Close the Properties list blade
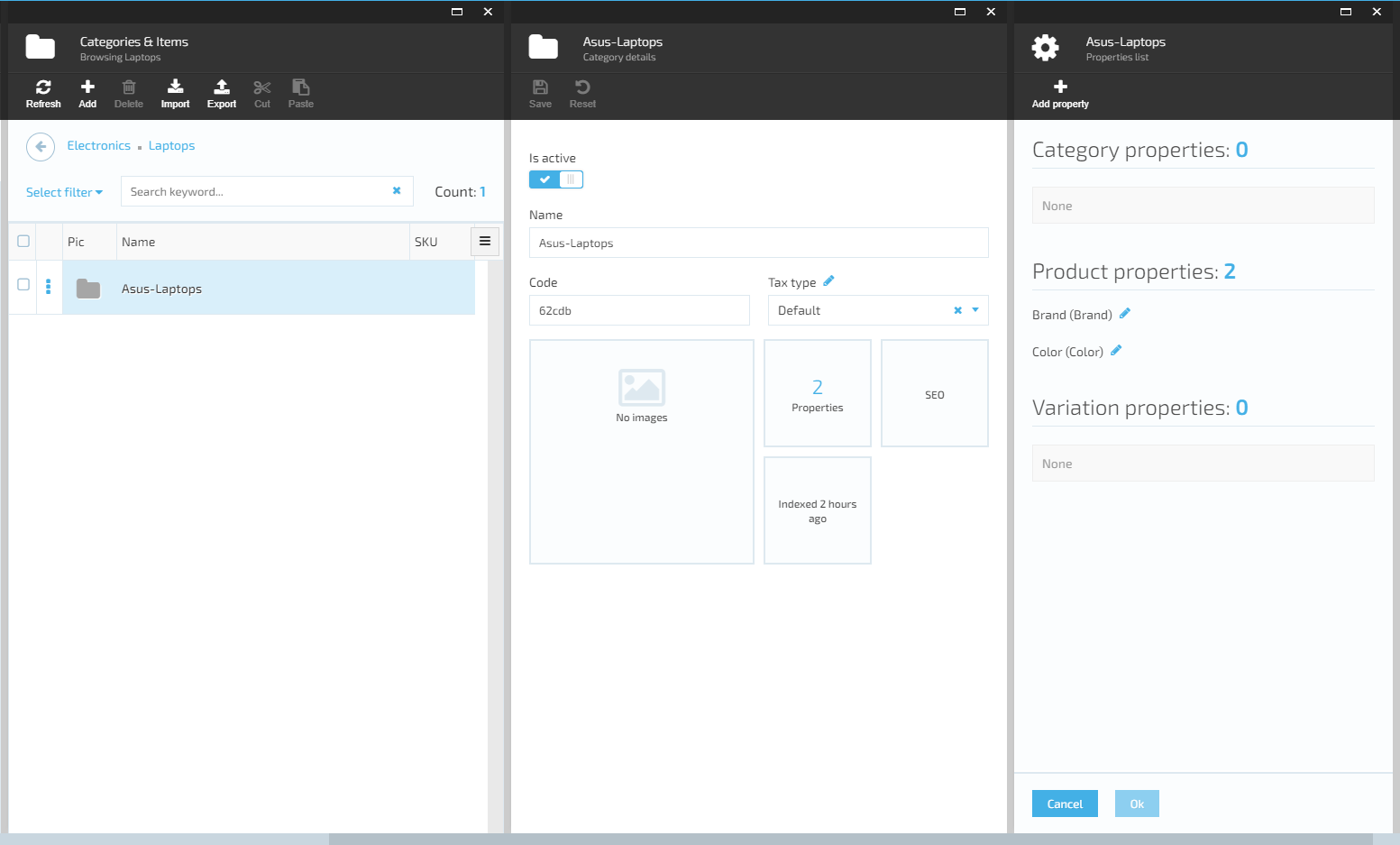Image resolution: width=1400 pixels, height=845 pixels. click(1377, 12)
